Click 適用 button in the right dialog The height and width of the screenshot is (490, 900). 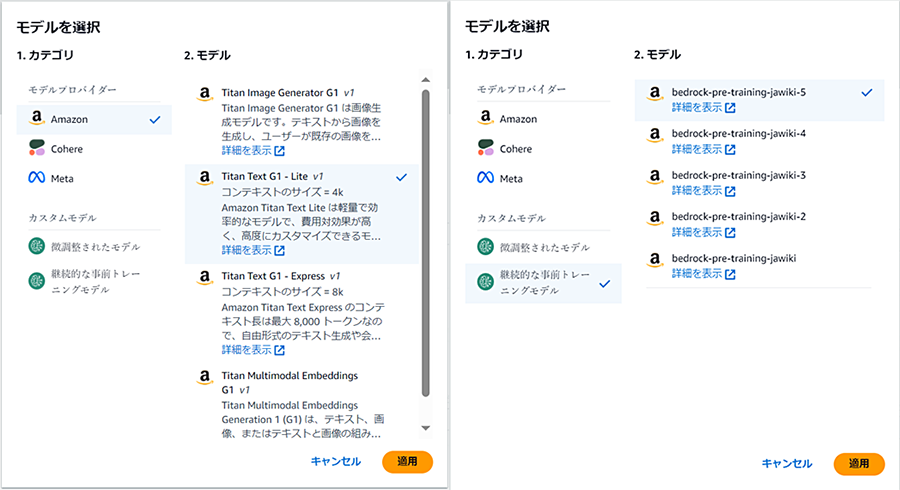(859, 464)
